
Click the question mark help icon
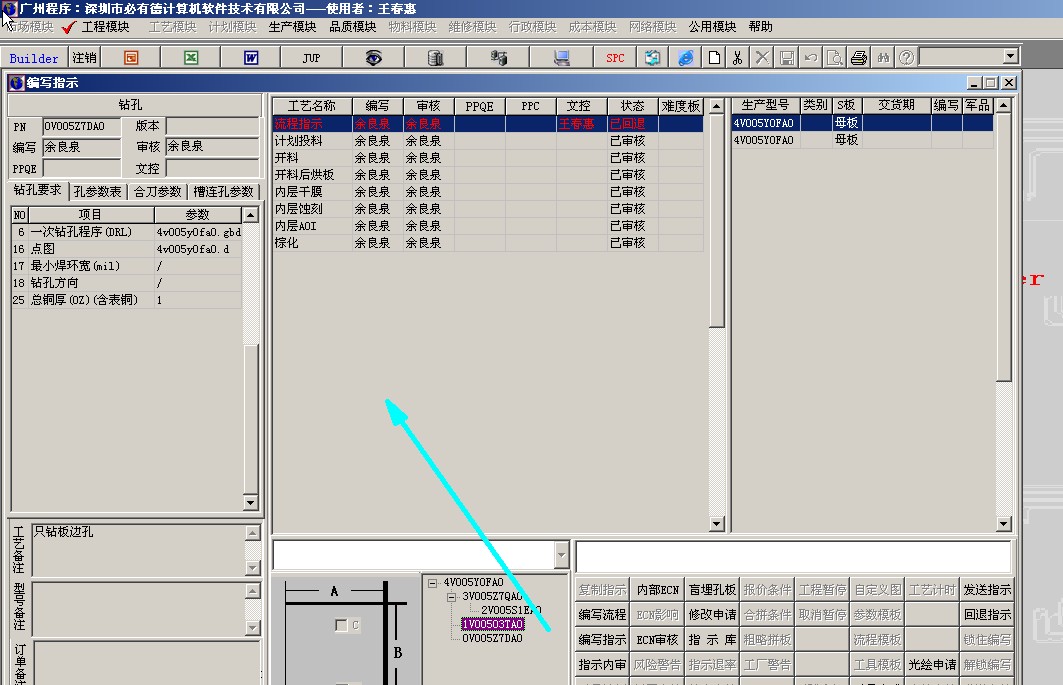[x=906, y=58]
